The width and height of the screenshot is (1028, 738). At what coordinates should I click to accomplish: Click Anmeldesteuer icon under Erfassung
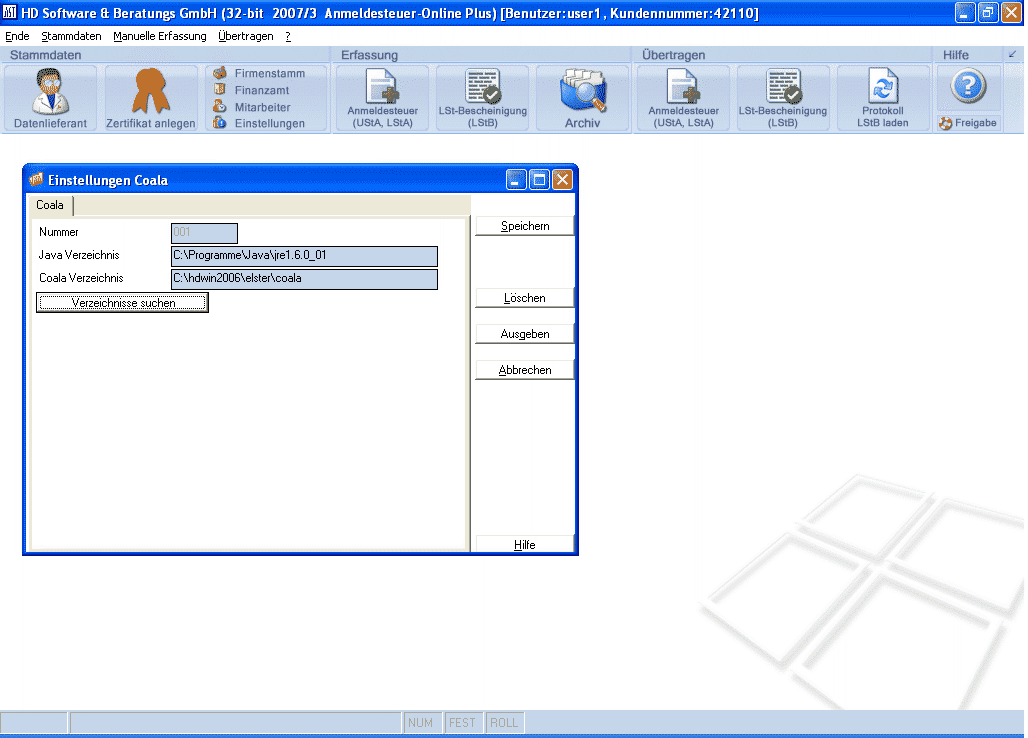(x=382, y=98)
